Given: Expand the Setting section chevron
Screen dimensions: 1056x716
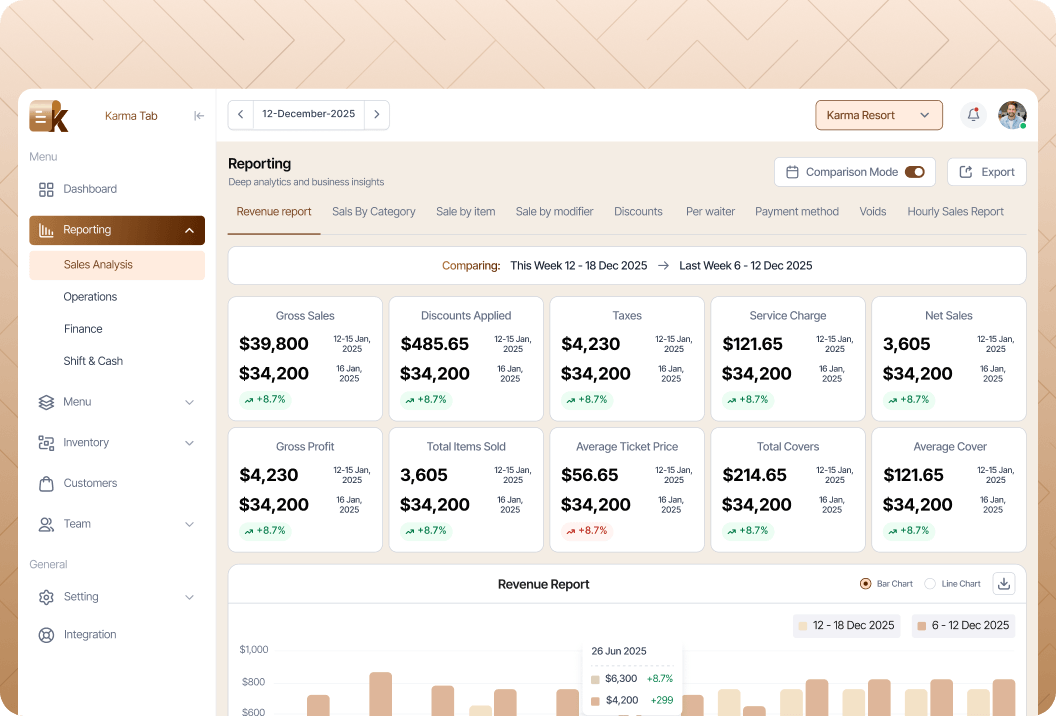Looking at the screenshot, I should (189, 597).
